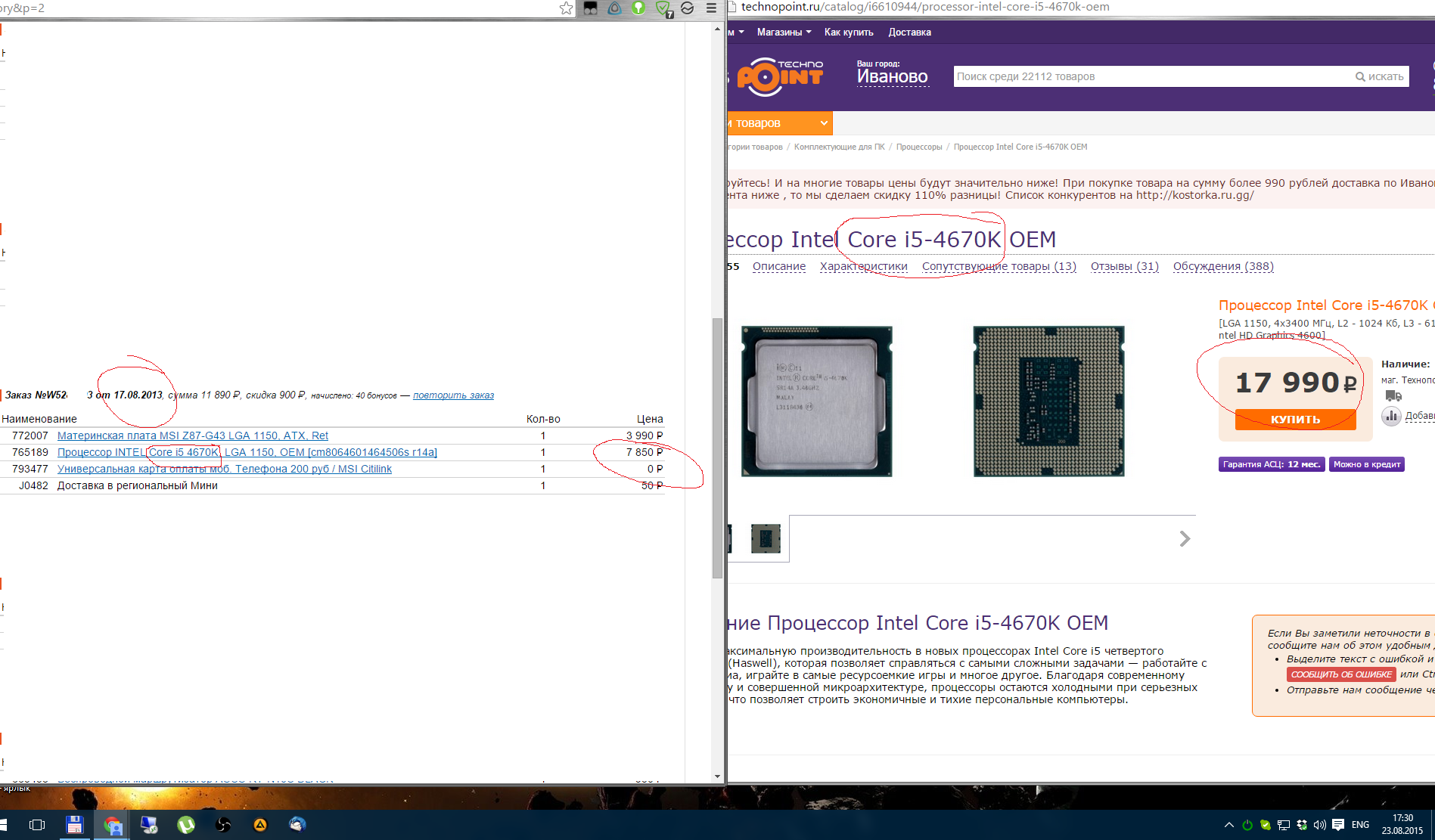Click the СООБЩИТЬ ОБ ОШИБКЕ button
Viewport: 1435px width, 840px height.
point(1341,674)
